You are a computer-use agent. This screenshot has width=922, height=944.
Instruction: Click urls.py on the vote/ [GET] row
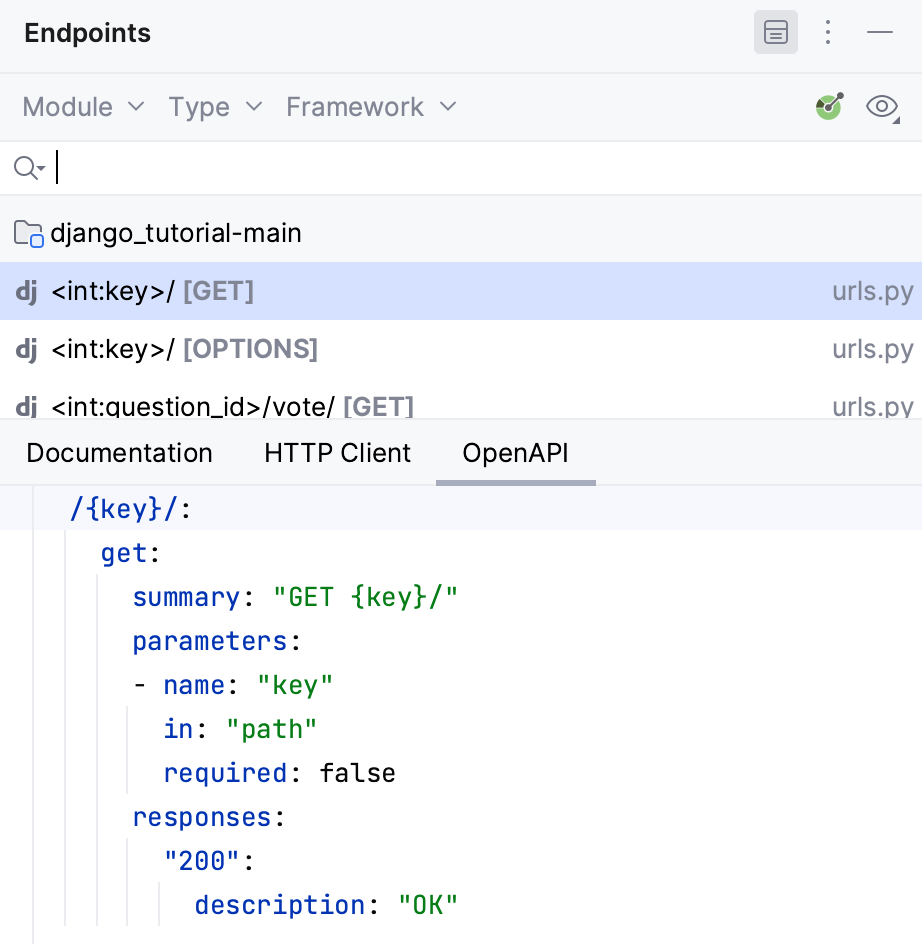pos(873,406)
